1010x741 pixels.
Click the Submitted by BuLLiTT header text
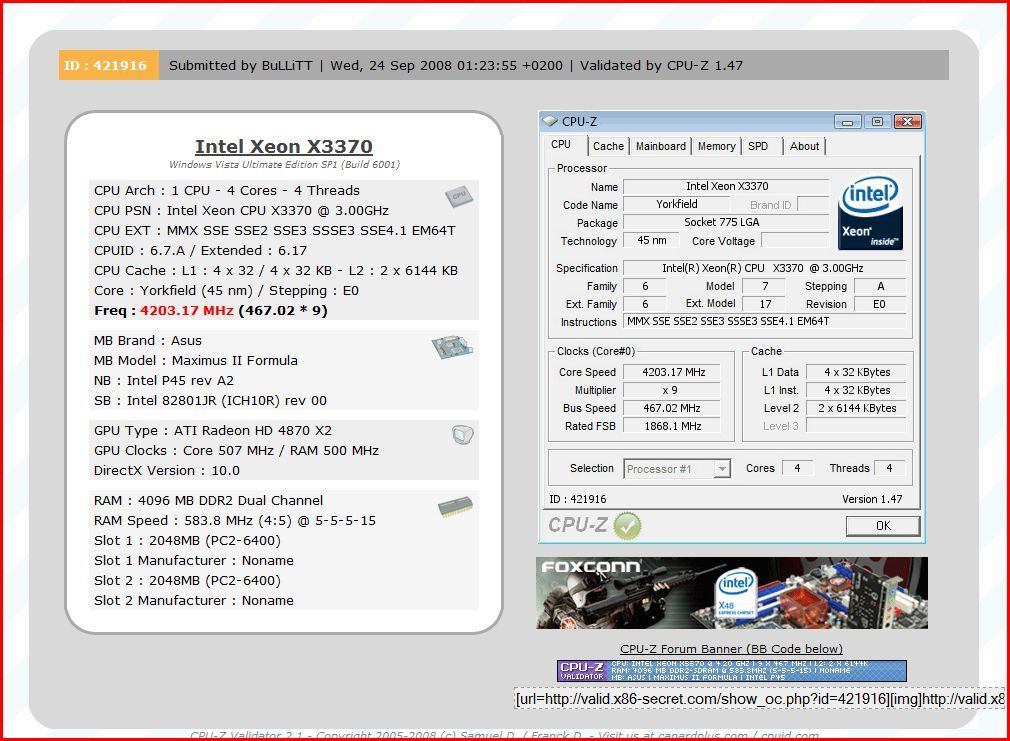(240, 66)
